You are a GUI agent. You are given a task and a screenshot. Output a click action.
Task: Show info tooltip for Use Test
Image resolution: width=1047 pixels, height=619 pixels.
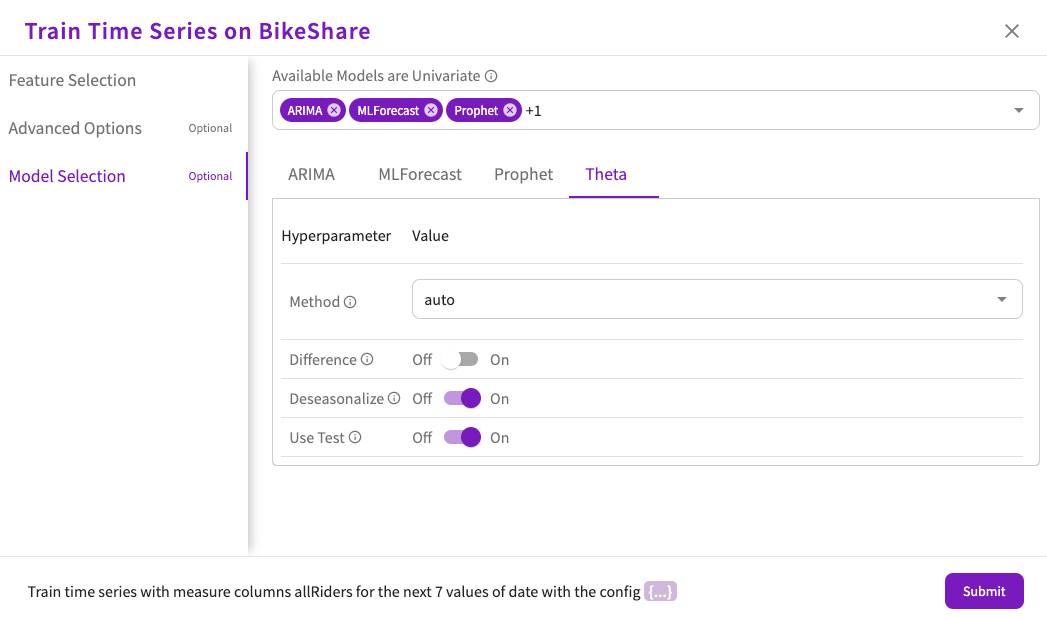(355, 437)
